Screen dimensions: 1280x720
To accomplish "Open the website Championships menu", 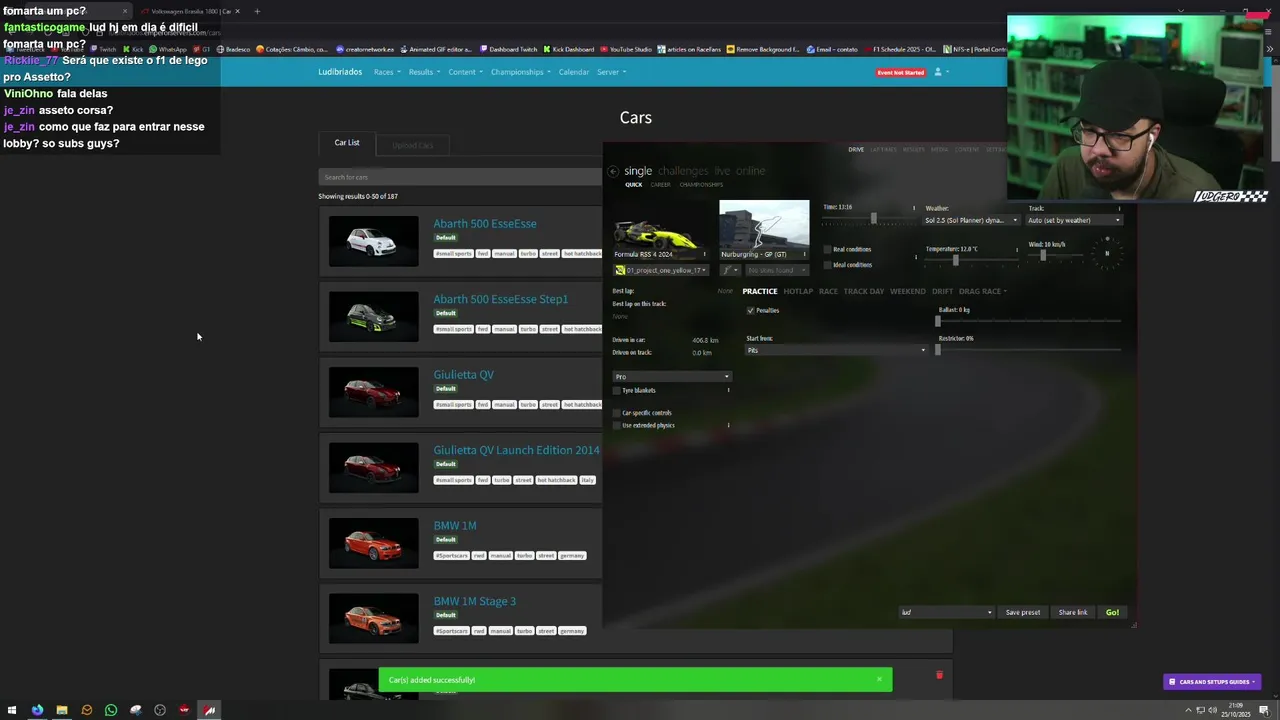I will coord(520,72).
